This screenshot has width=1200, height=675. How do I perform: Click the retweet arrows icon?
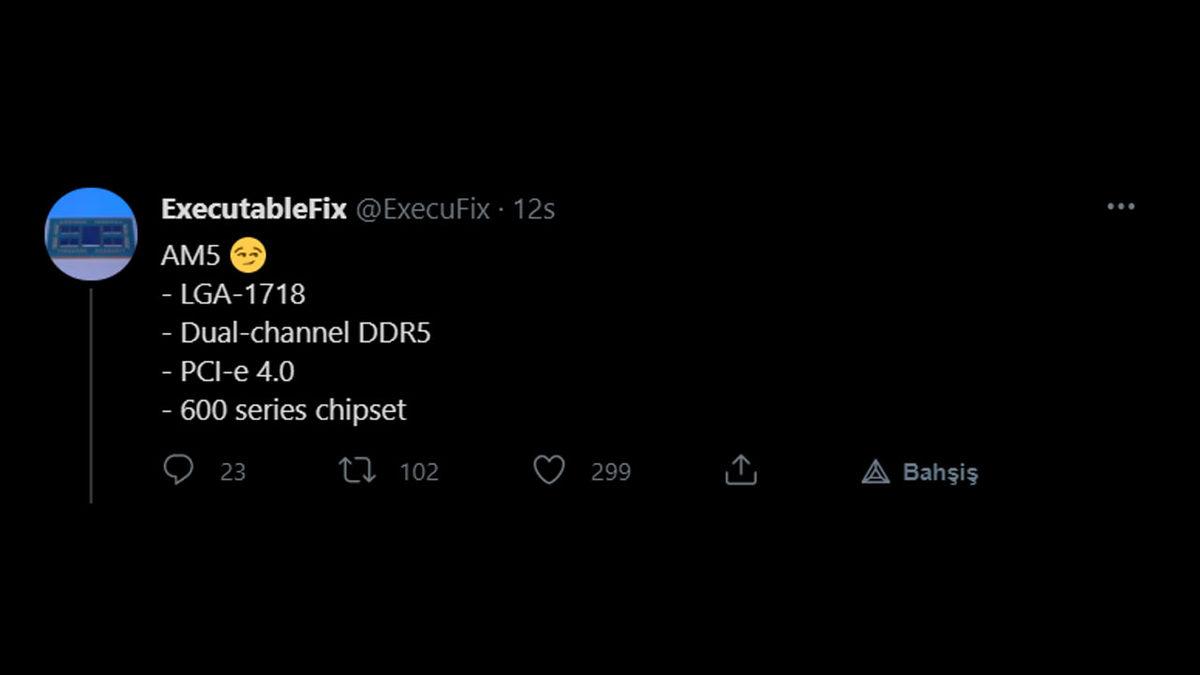(x=357, y=470)
